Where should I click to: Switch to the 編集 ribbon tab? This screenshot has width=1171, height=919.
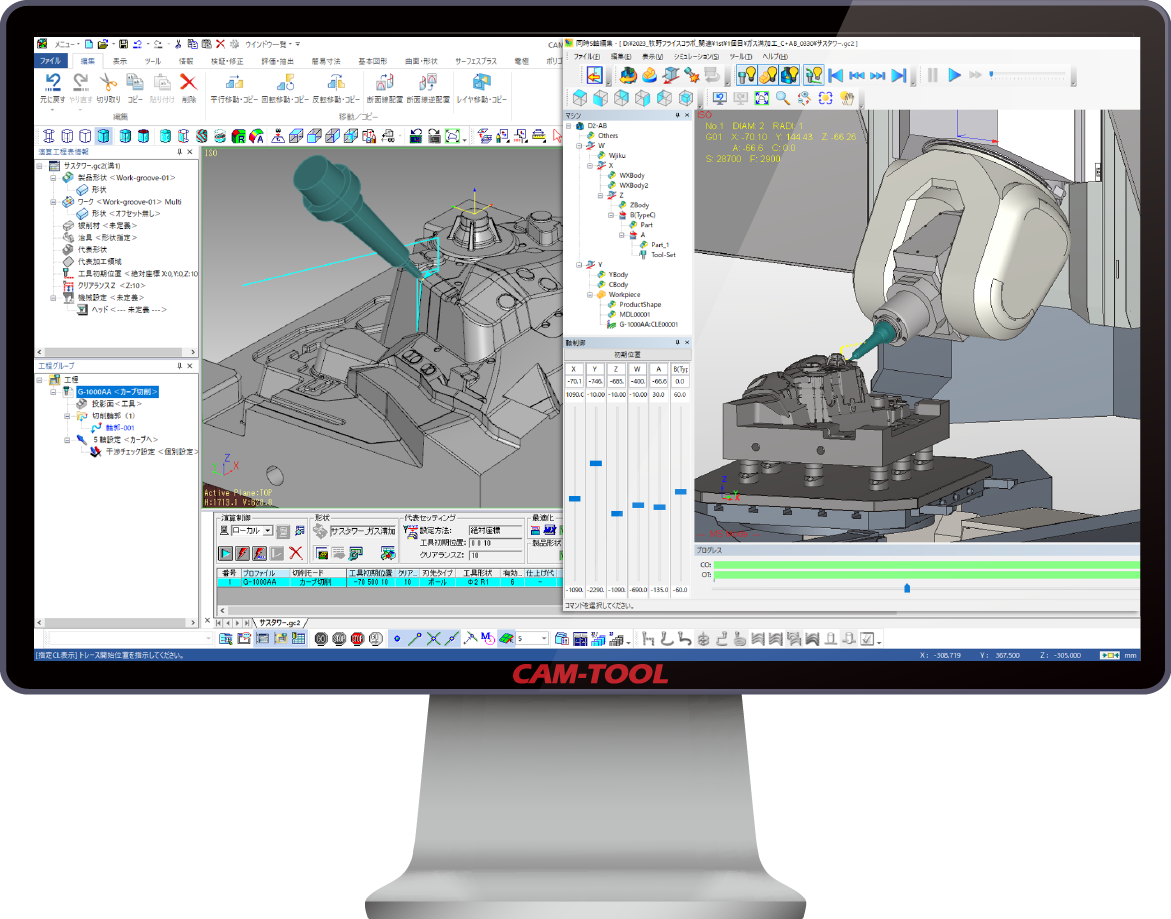[87, 61]
